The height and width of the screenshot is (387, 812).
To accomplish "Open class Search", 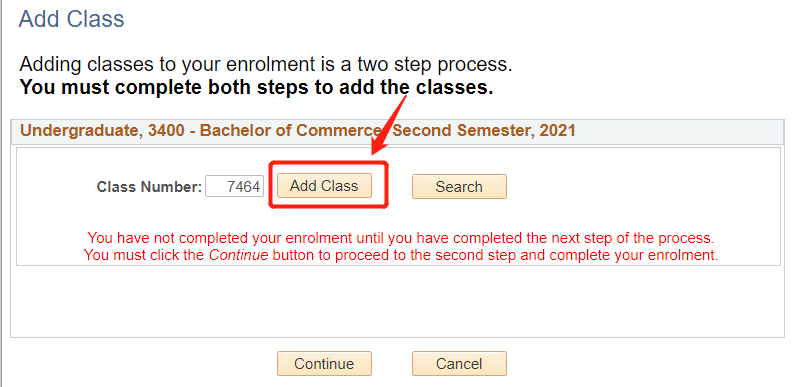I will (459, 187).
